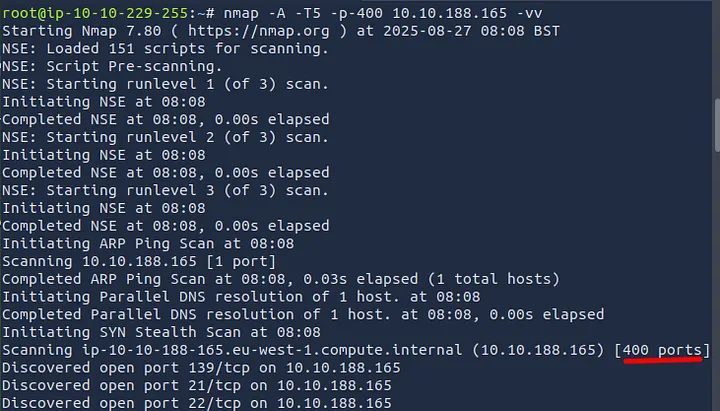Click the "NSE: Script Pre-scanning." line
Image resolution: width=720 pixels, height=411 pixels.
108,65
